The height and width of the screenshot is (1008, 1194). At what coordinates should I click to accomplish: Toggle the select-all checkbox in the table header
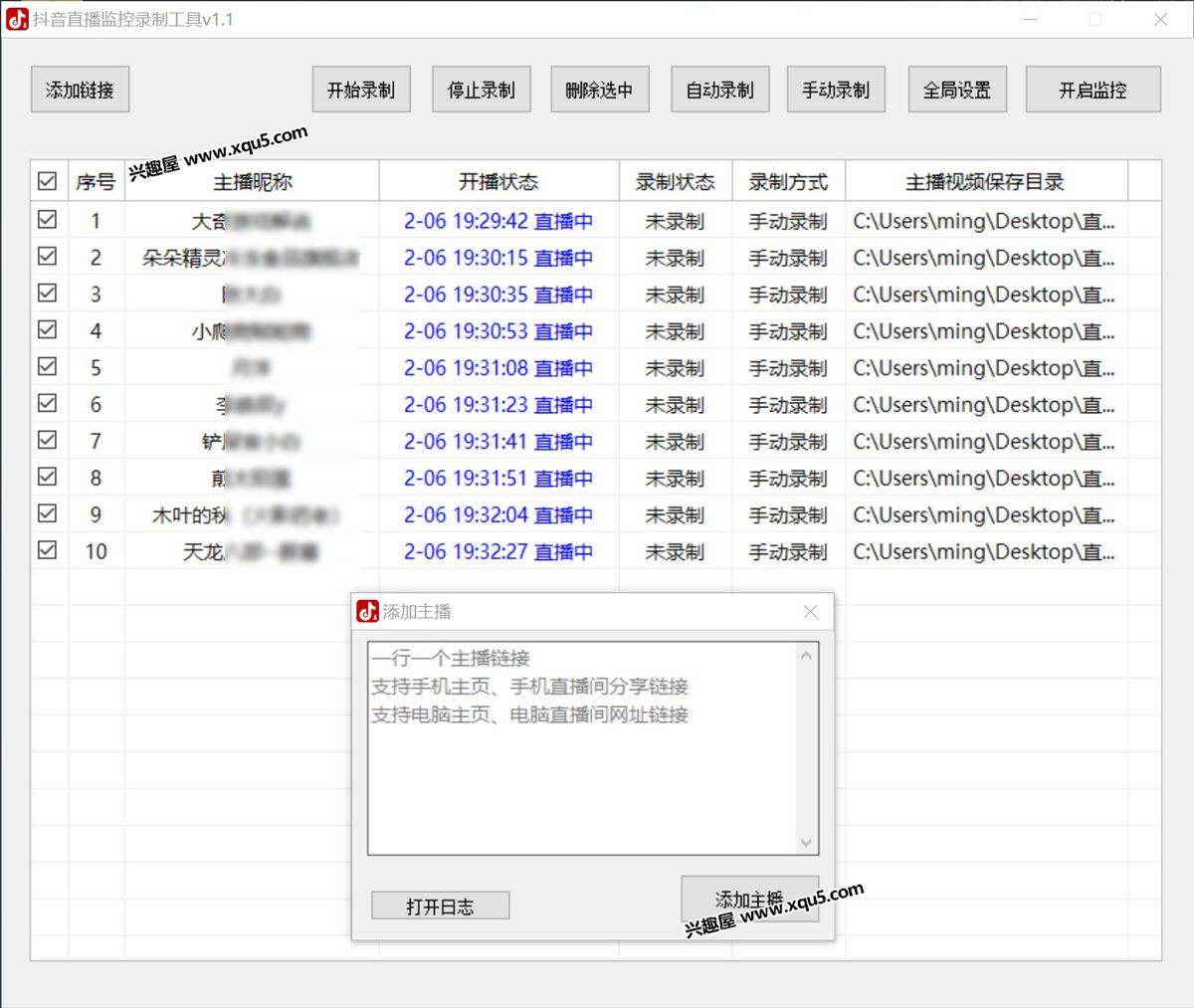point(47,181)
